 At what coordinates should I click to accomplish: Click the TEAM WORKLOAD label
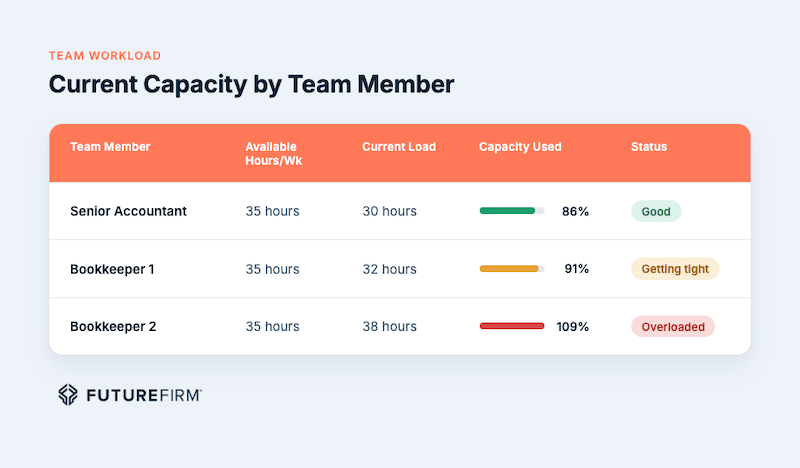pos(105,56)
